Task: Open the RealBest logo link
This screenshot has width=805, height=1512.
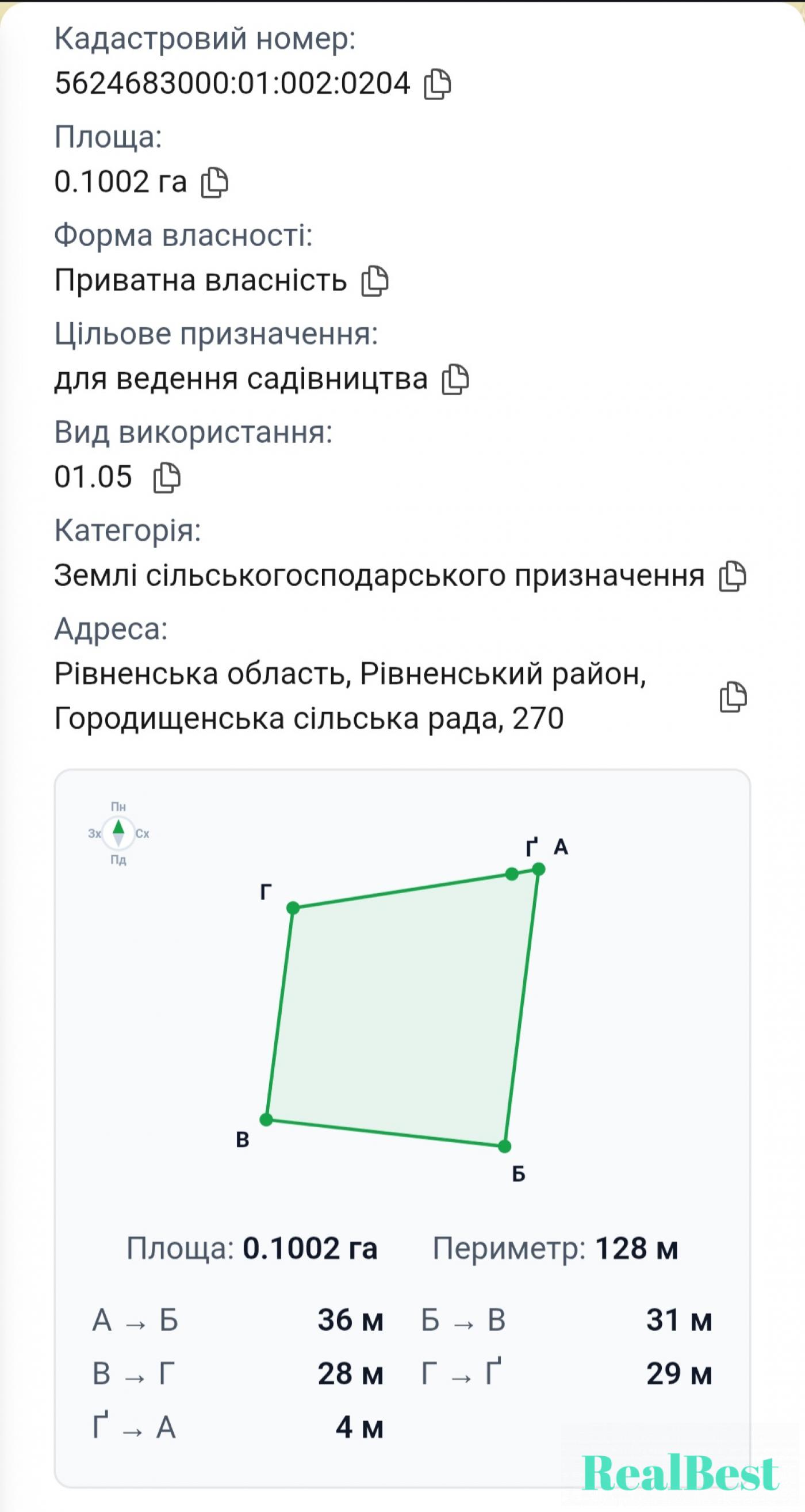Action: click(x=681, y=1473)
